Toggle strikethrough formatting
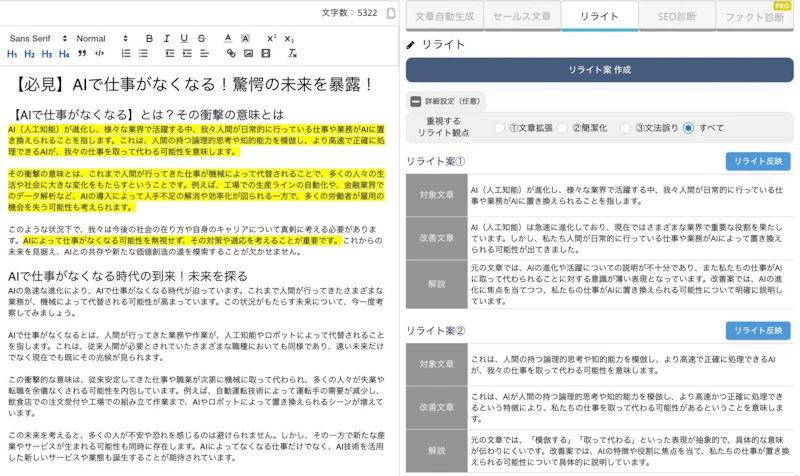 coord(202,38)
